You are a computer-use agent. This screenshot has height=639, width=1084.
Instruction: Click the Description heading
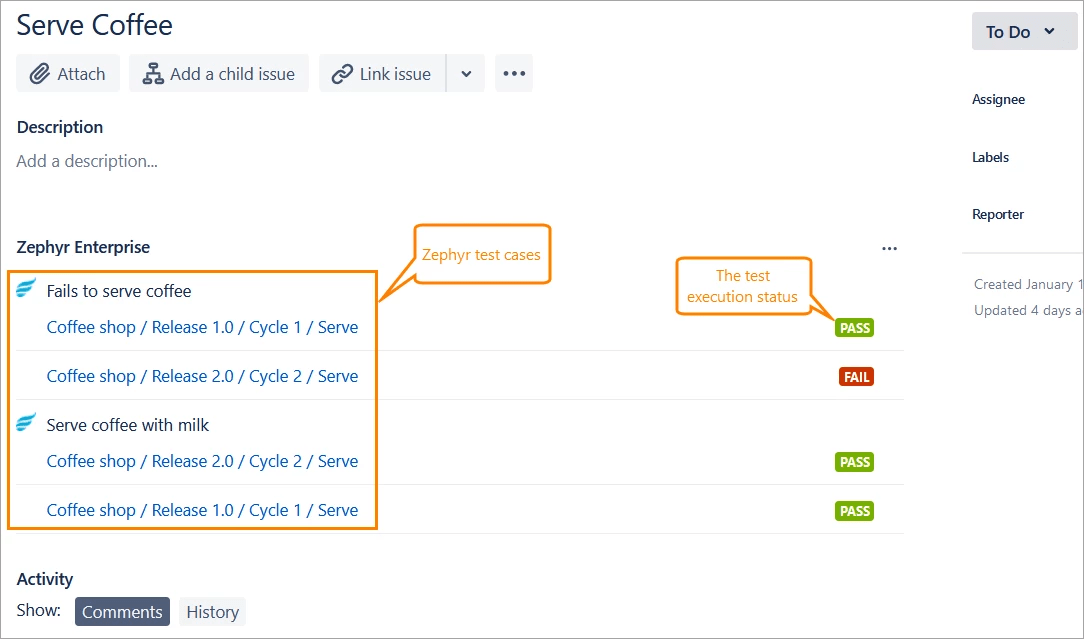tap(59, 127)
